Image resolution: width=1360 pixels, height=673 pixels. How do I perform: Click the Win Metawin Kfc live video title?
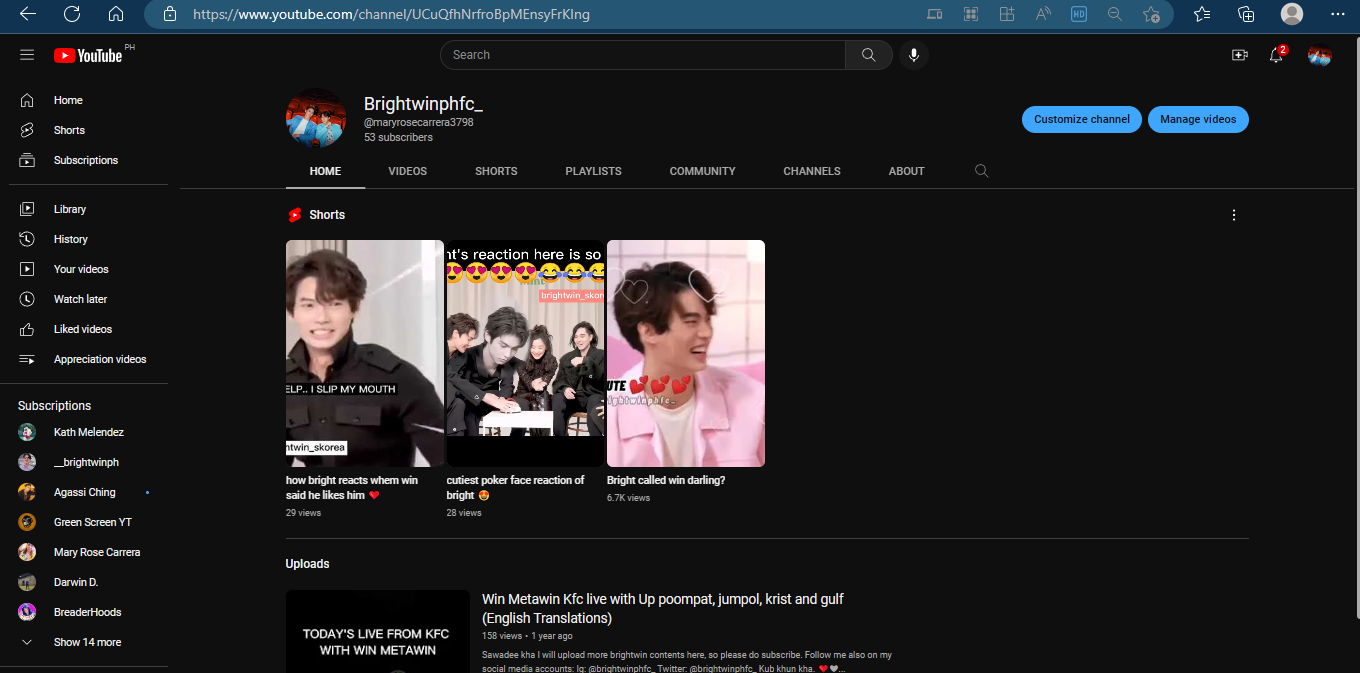pyautogui.click(x=663, y=608)
